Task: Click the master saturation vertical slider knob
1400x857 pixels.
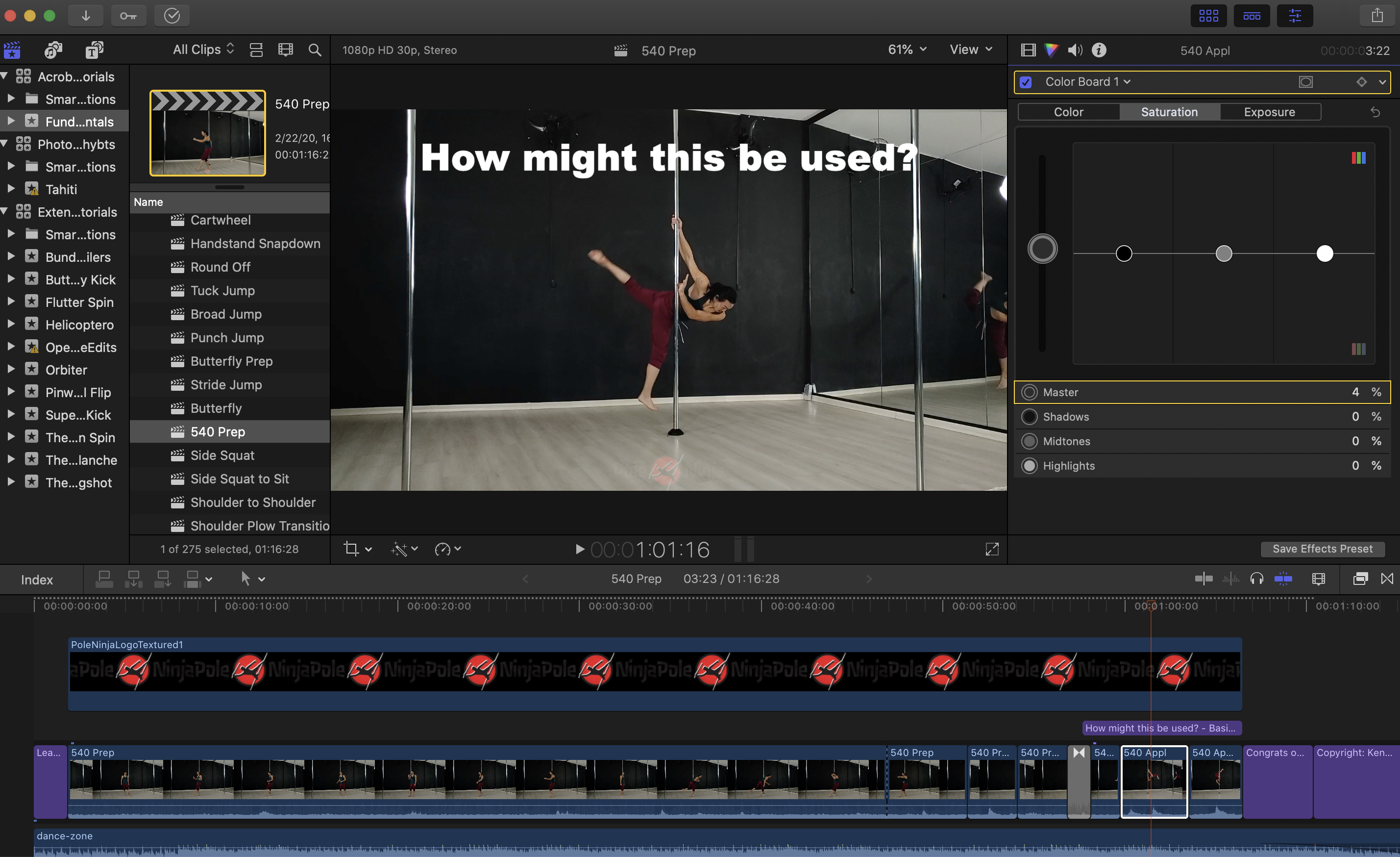Action: tap(1042, 249)
